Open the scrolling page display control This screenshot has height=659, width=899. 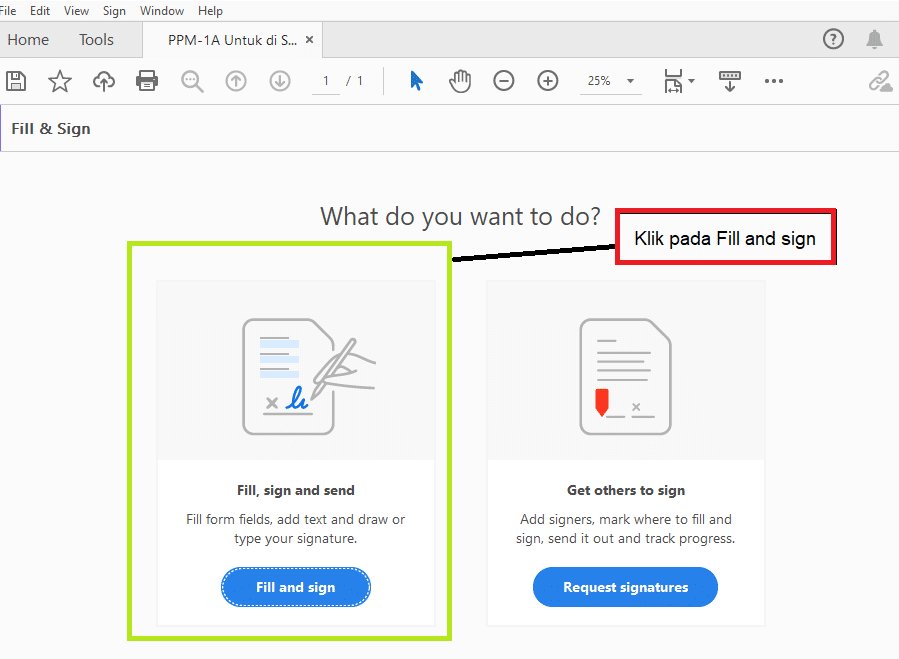coord(729,81)
